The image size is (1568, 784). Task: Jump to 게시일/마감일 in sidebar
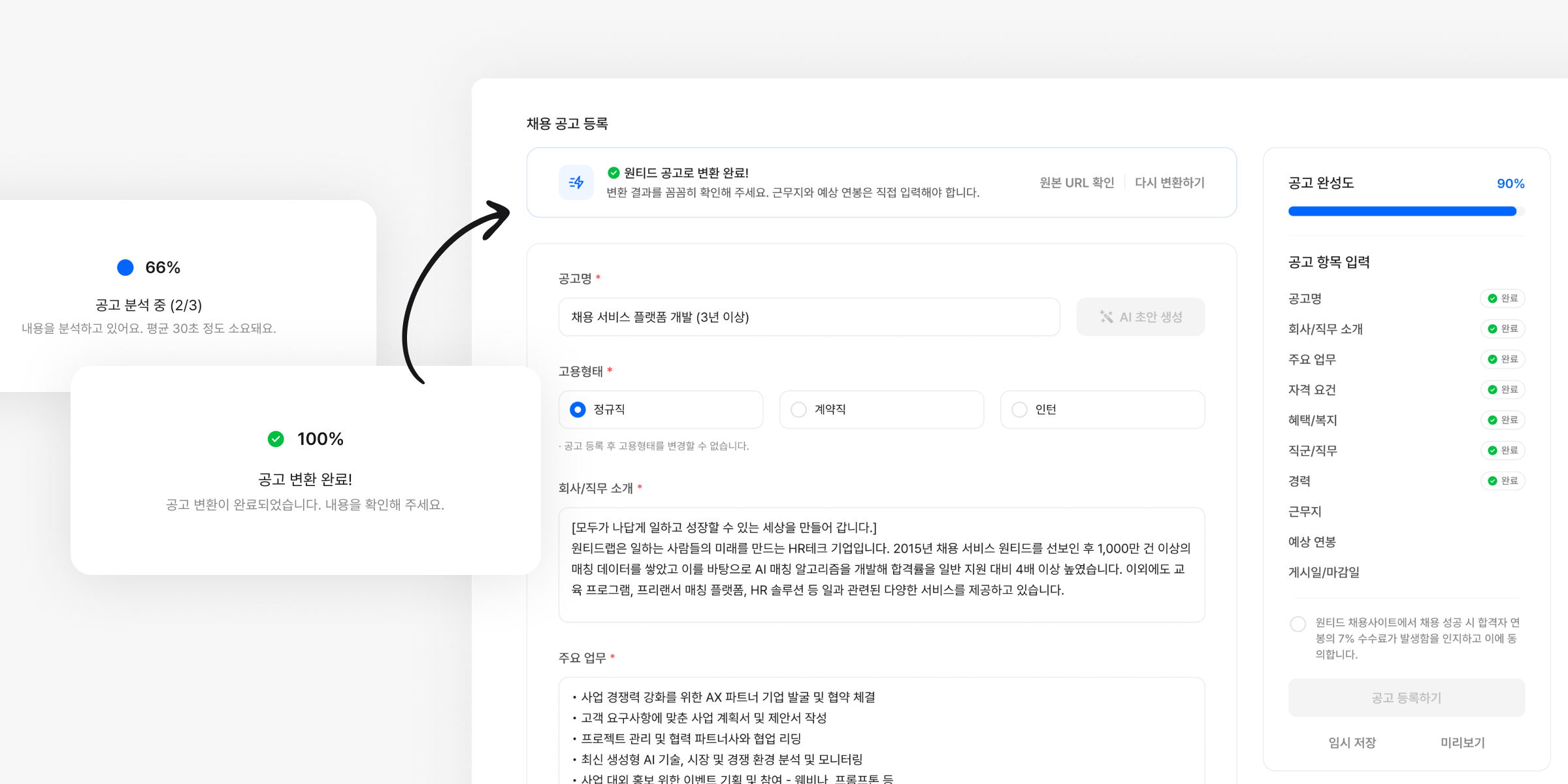(x=1324, y=572)
